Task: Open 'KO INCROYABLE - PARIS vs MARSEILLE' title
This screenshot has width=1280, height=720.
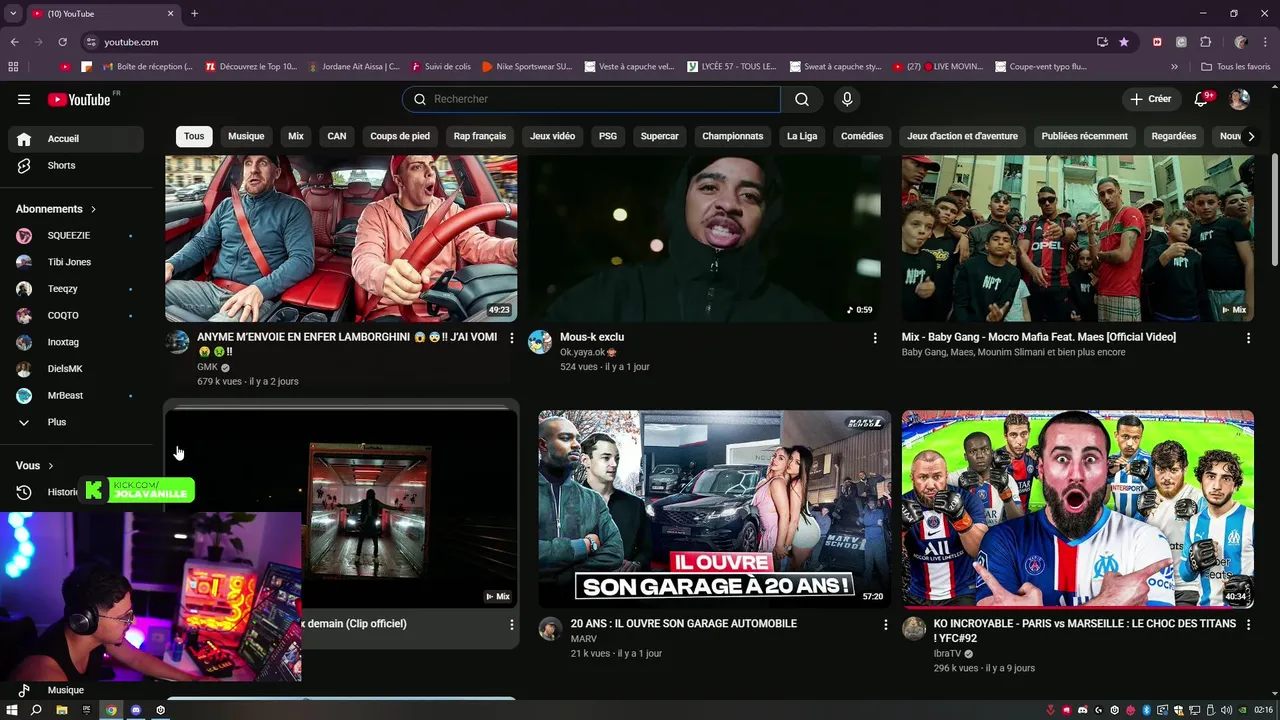Action: [1085, 630]
